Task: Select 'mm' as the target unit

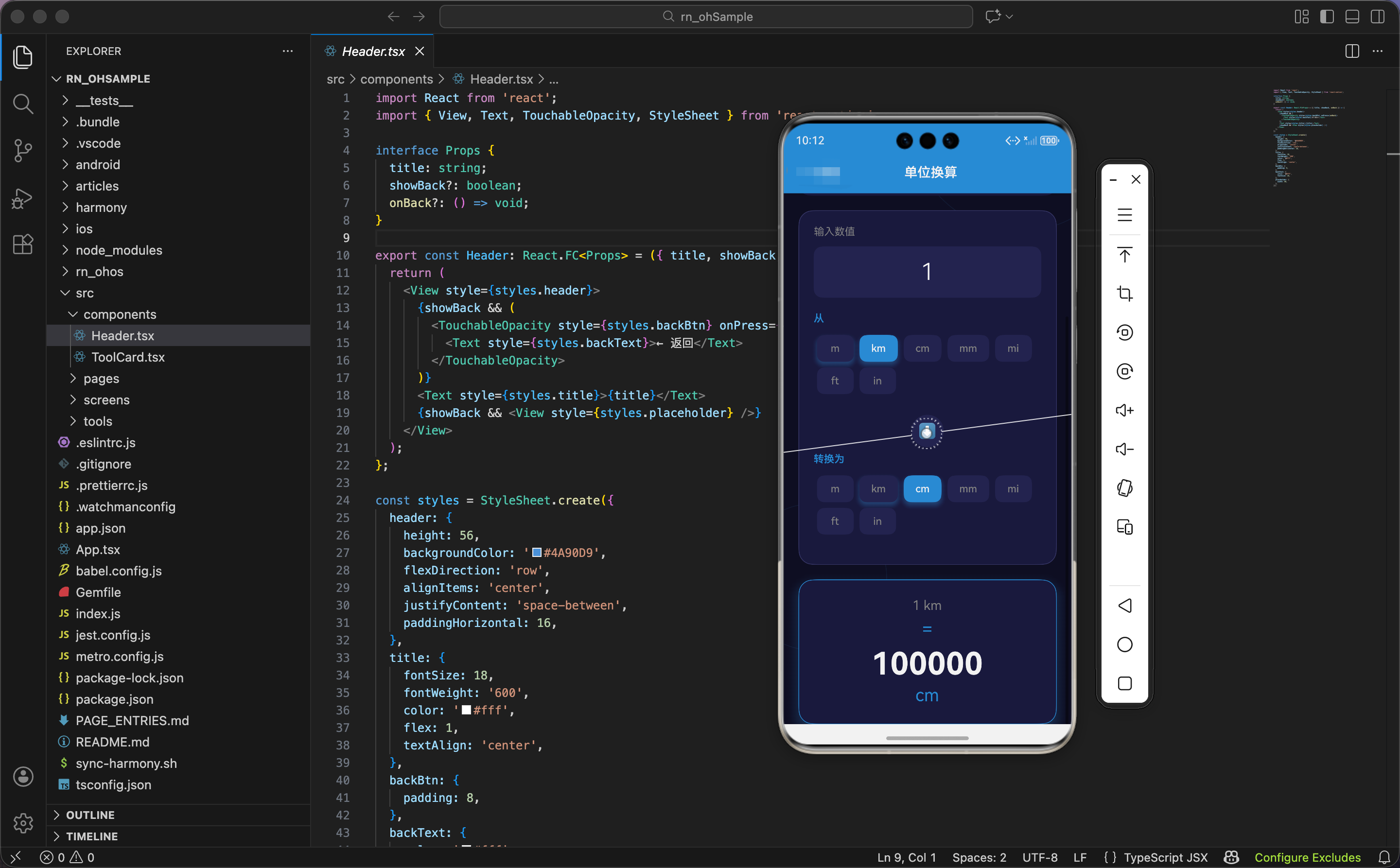Action: click(967, 489)
